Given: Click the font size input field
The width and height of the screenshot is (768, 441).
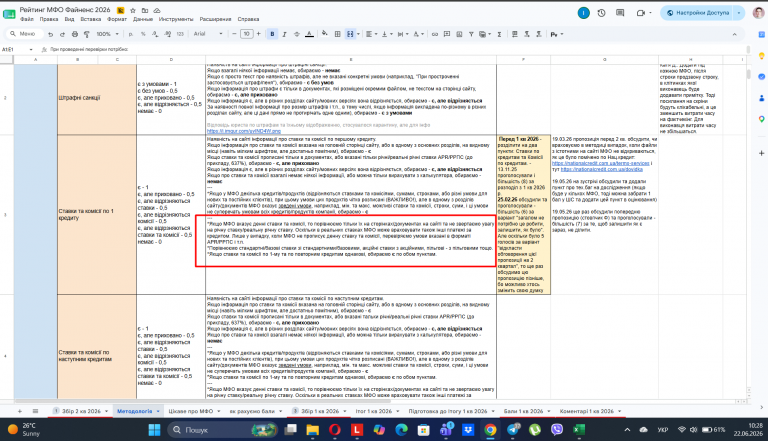Looking at the screenshot, I should click(246, 34).
